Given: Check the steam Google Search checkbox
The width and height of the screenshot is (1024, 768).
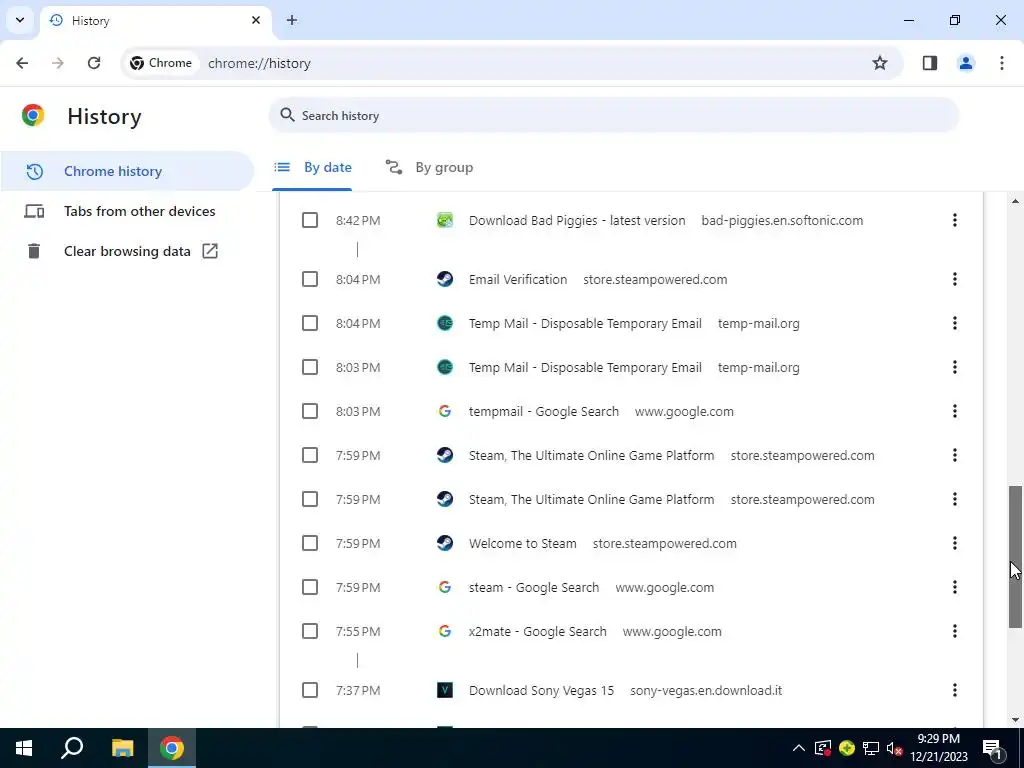Looking at the screenshot, I should click(310, 587).
